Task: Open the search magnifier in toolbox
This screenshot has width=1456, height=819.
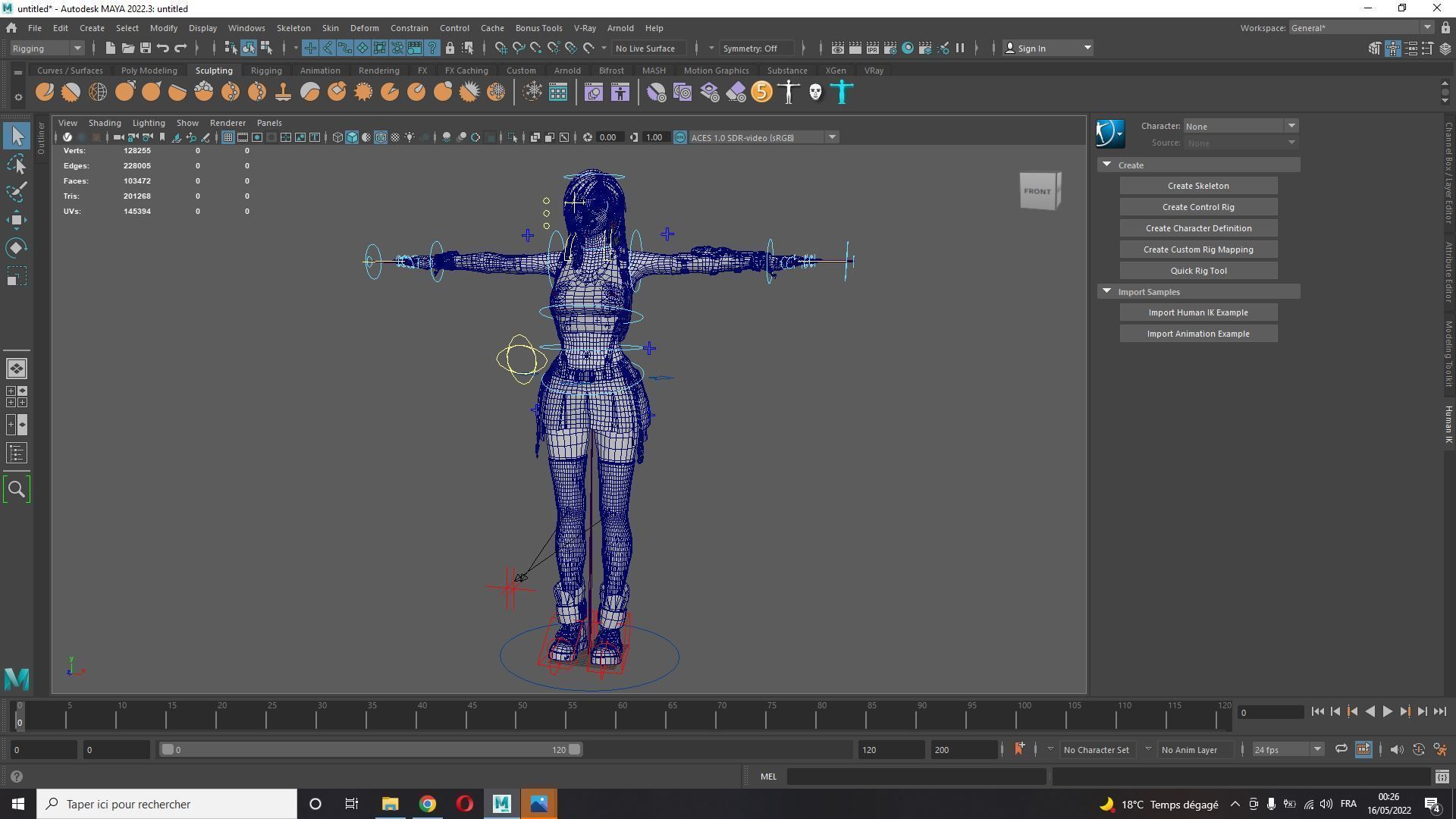Action: click(17, 489)
